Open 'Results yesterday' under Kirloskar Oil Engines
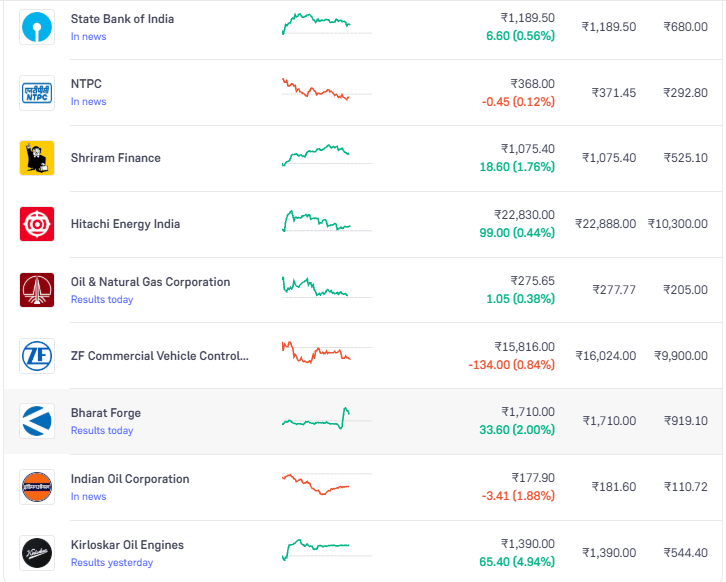 click(111, 563)
